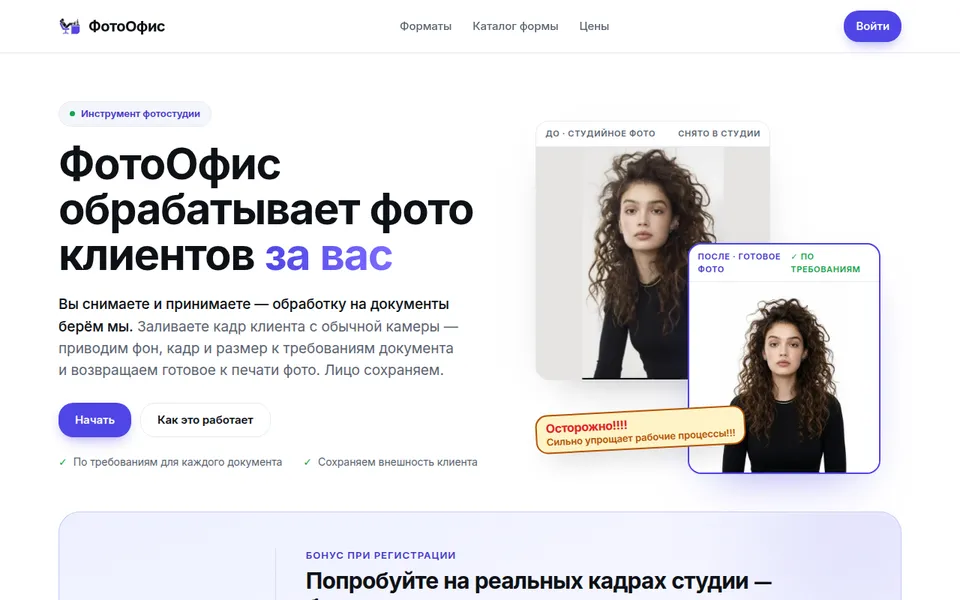Screen dimensions: 960x600
Task: Click the БОНУС ПРИ РЕГИСТРАЦИИ label
Action: click(x=381, y=555)
